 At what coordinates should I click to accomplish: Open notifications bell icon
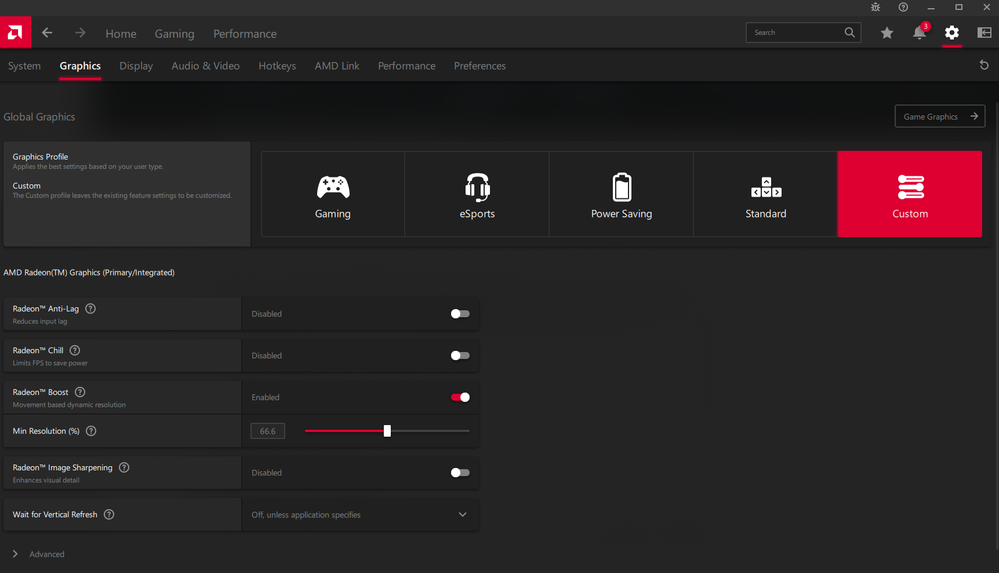point(919,33)
